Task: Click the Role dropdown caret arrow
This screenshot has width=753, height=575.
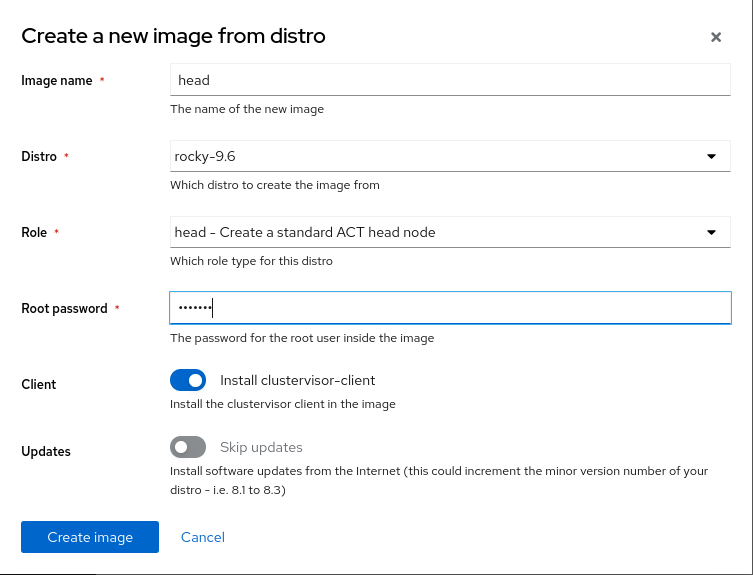Action: [711, 232]
